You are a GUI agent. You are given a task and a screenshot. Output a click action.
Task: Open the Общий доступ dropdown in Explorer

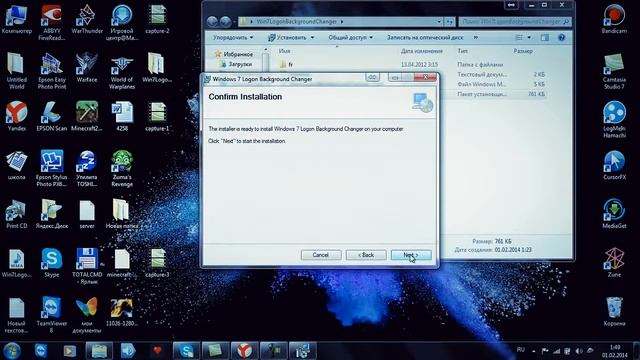(351, 38)
